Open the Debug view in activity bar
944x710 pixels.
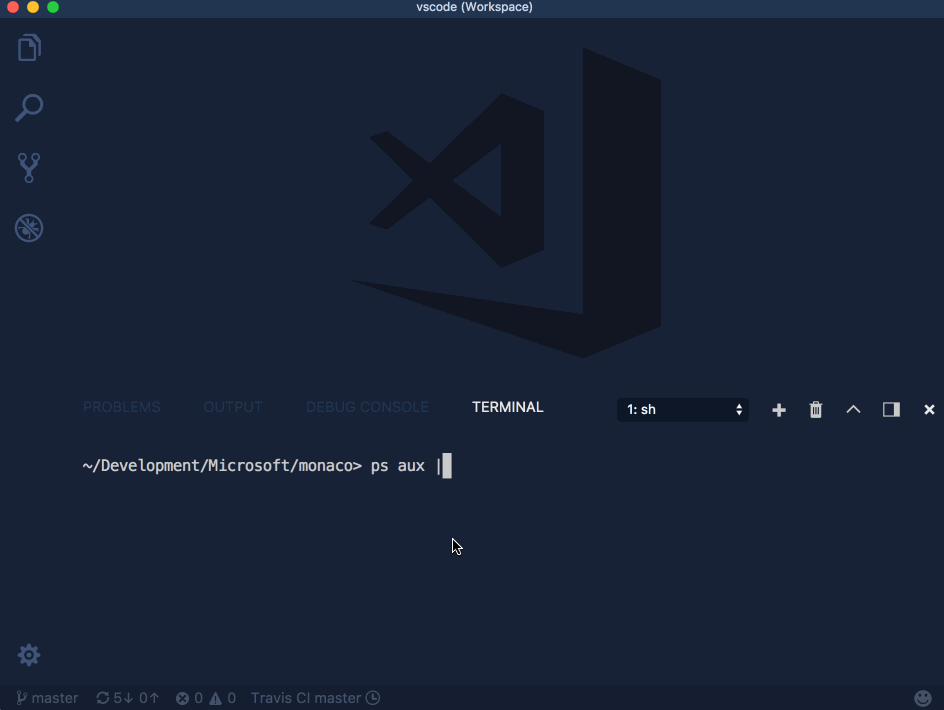coord(29,228)
